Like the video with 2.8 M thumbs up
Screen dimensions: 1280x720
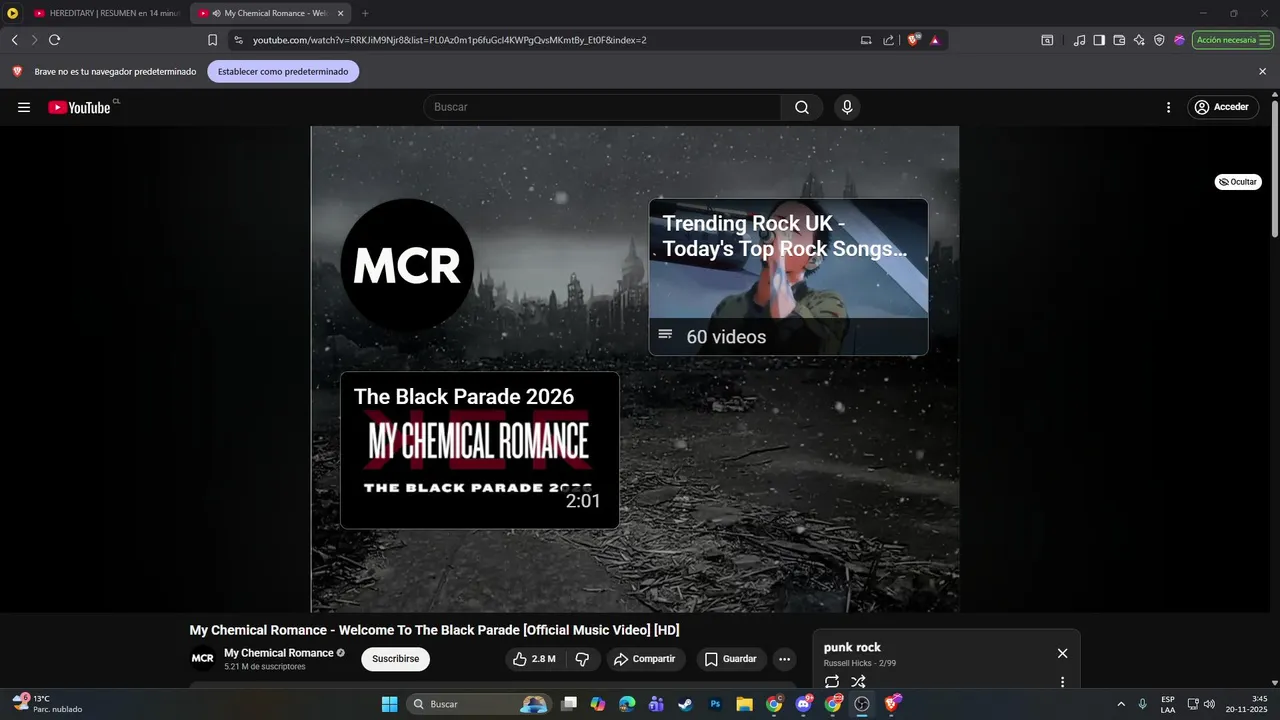[534, 659]
